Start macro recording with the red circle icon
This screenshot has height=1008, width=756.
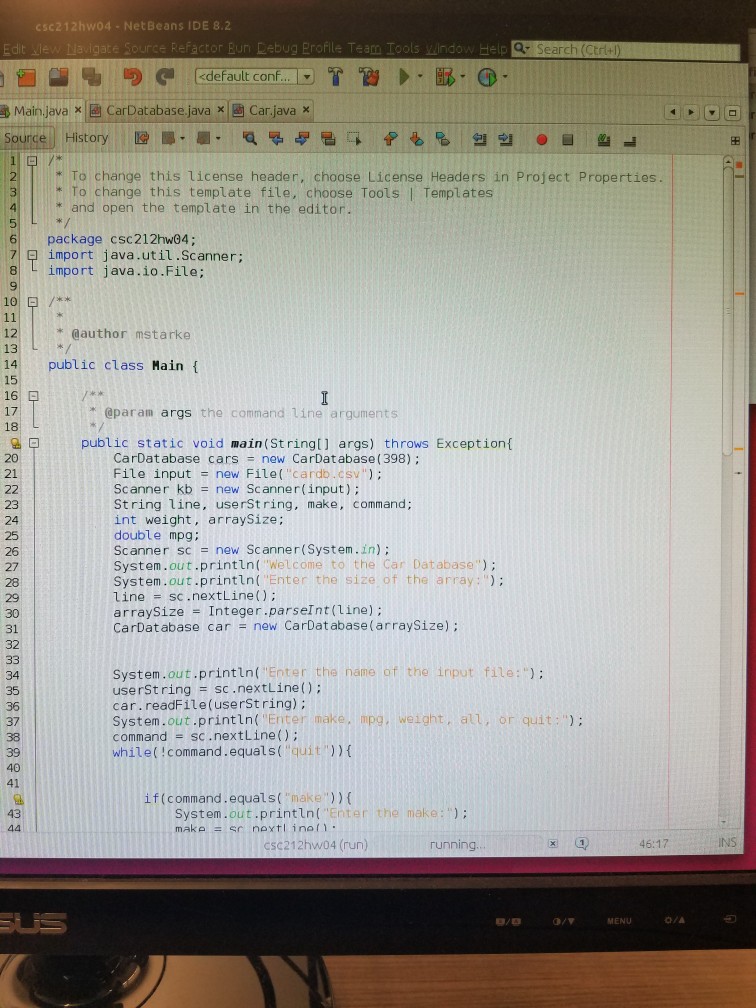(541, 139)
